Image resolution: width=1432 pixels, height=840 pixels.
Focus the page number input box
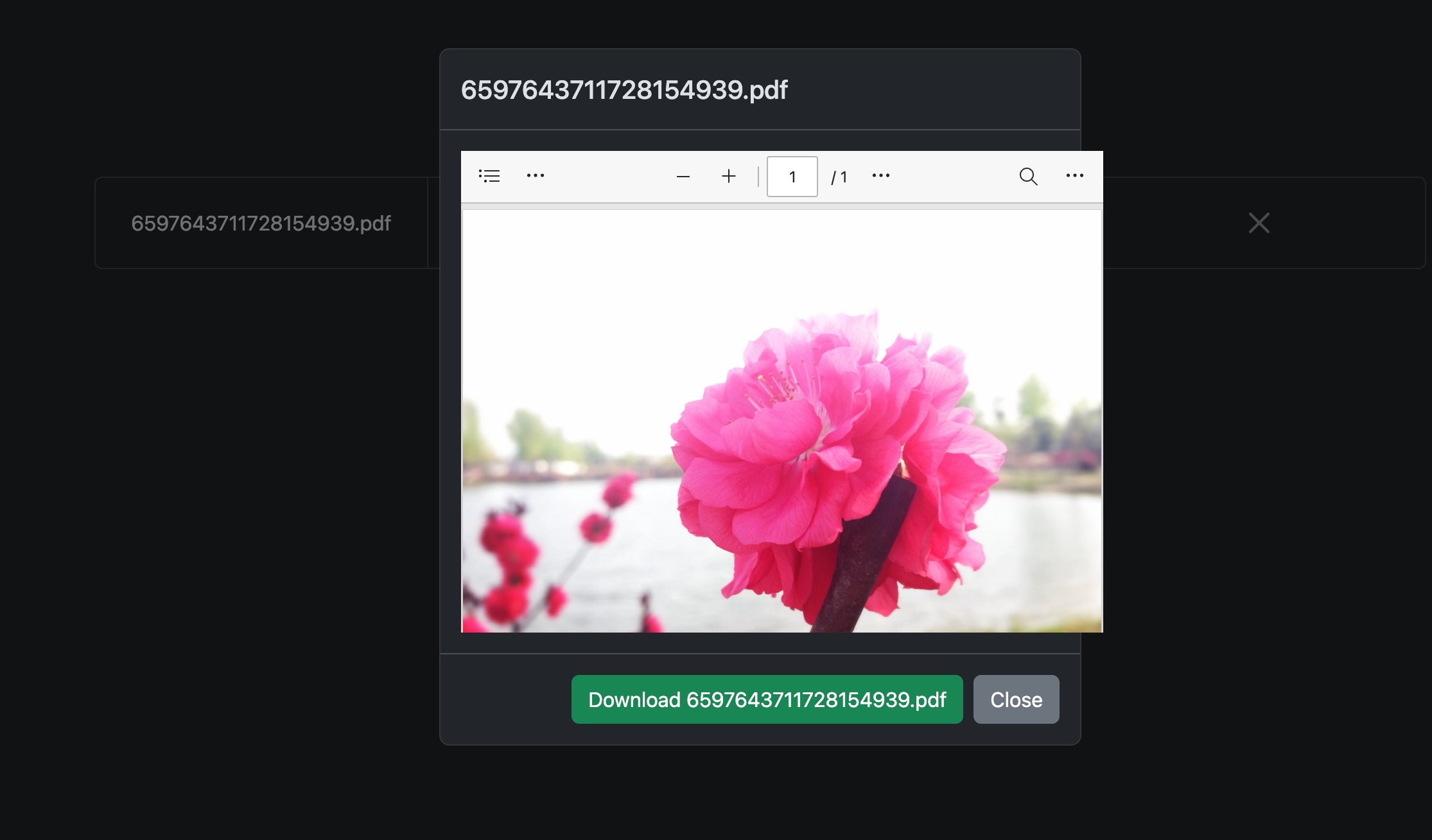[792, 177]
